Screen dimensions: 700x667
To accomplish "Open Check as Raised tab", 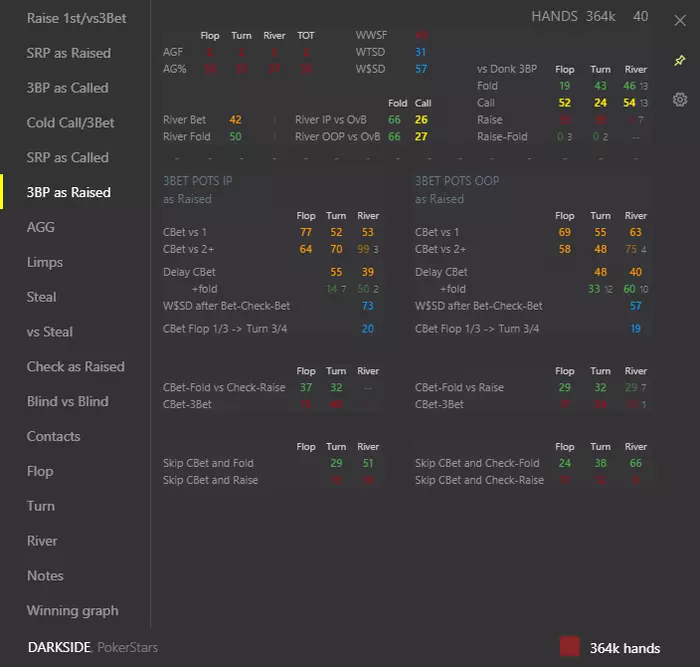I will (75, 367).
